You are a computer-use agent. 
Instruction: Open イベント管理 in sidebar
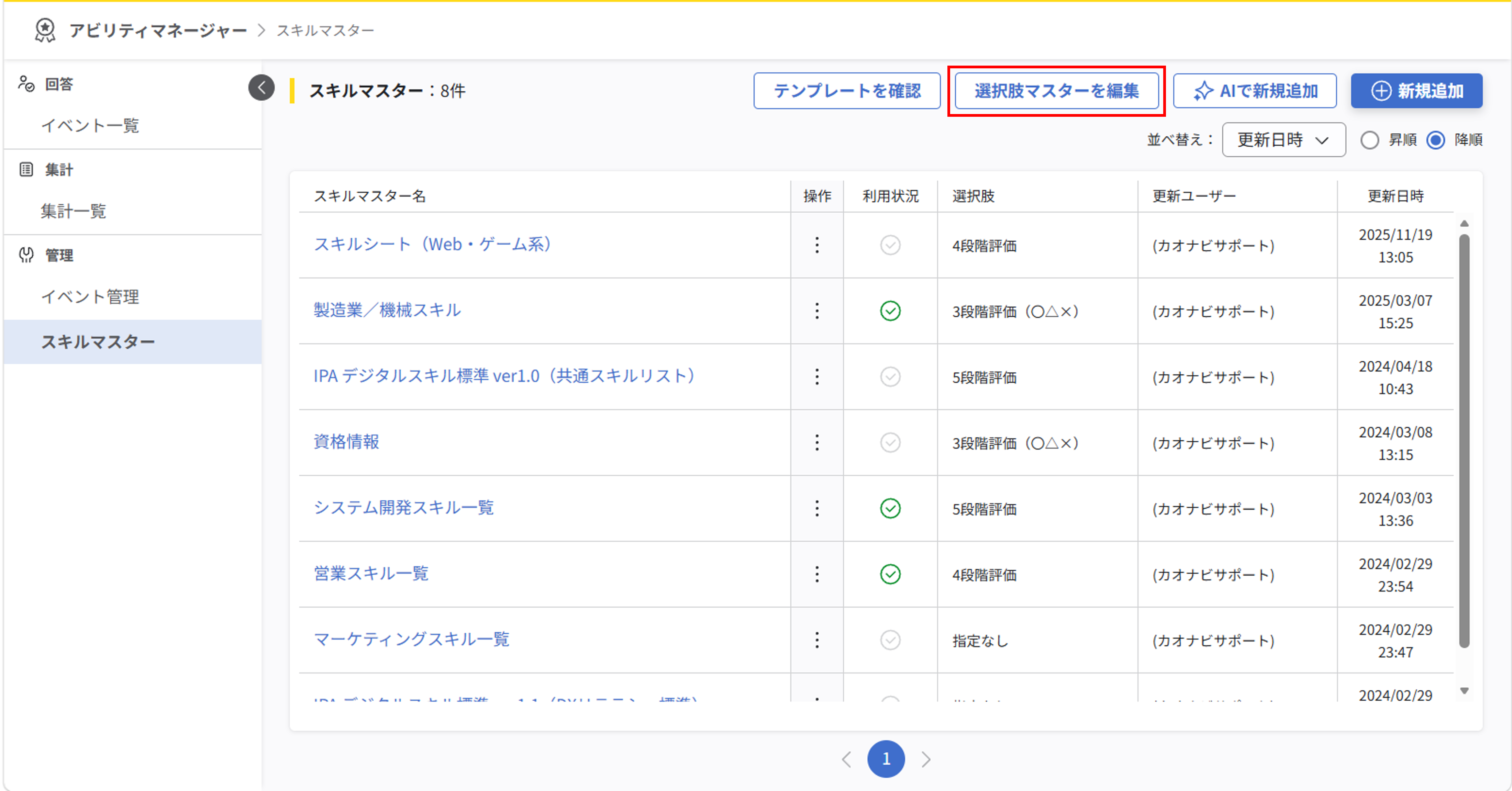click(90, 297)
